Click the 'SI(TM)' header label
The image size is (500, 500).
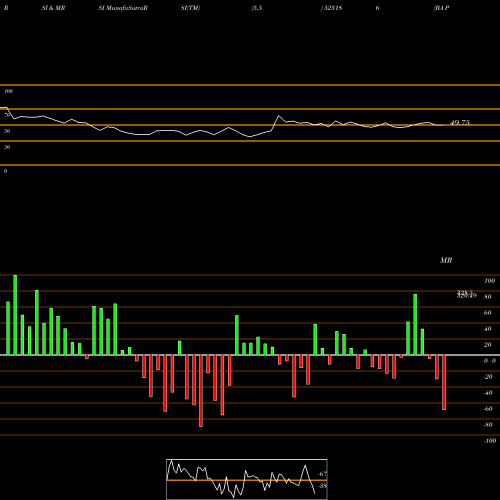[190, 8]
